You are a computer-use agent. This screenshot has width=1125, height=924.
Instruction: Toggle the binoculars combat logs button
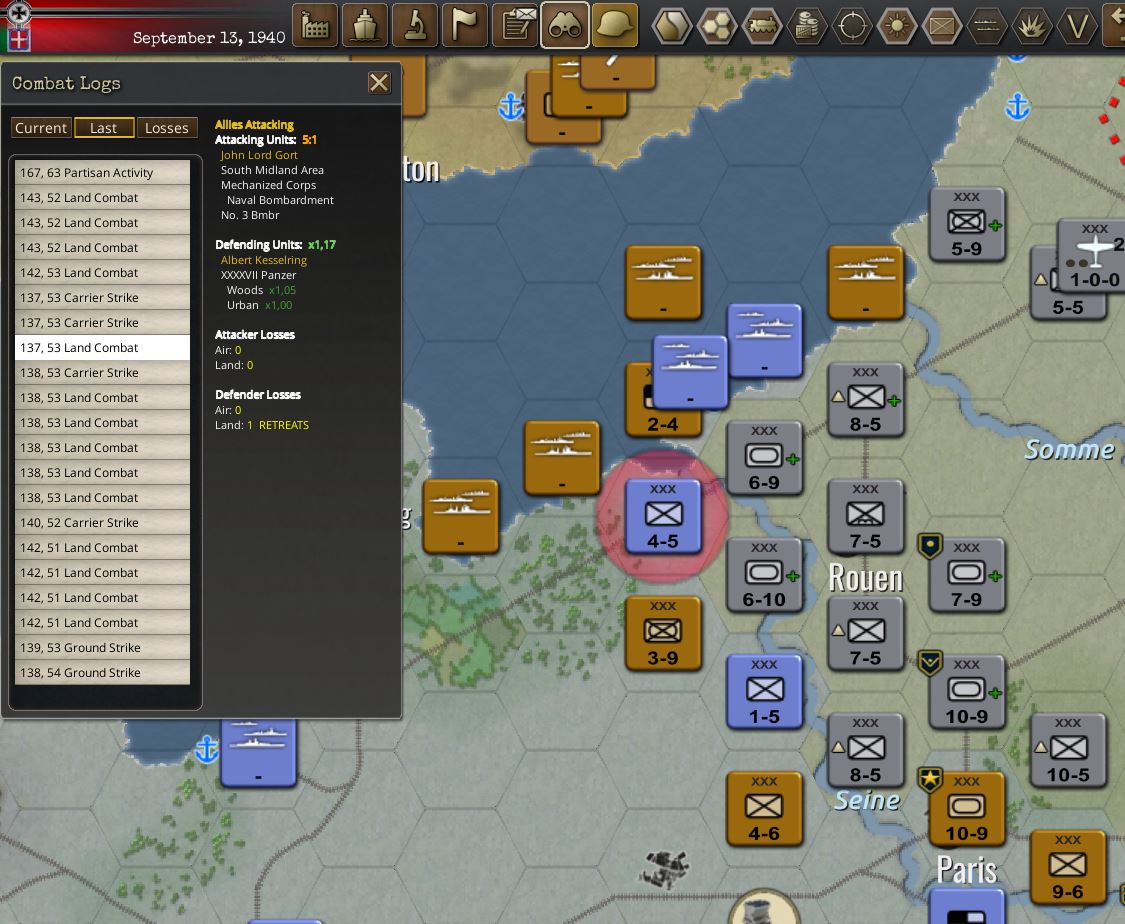[565, 25]
